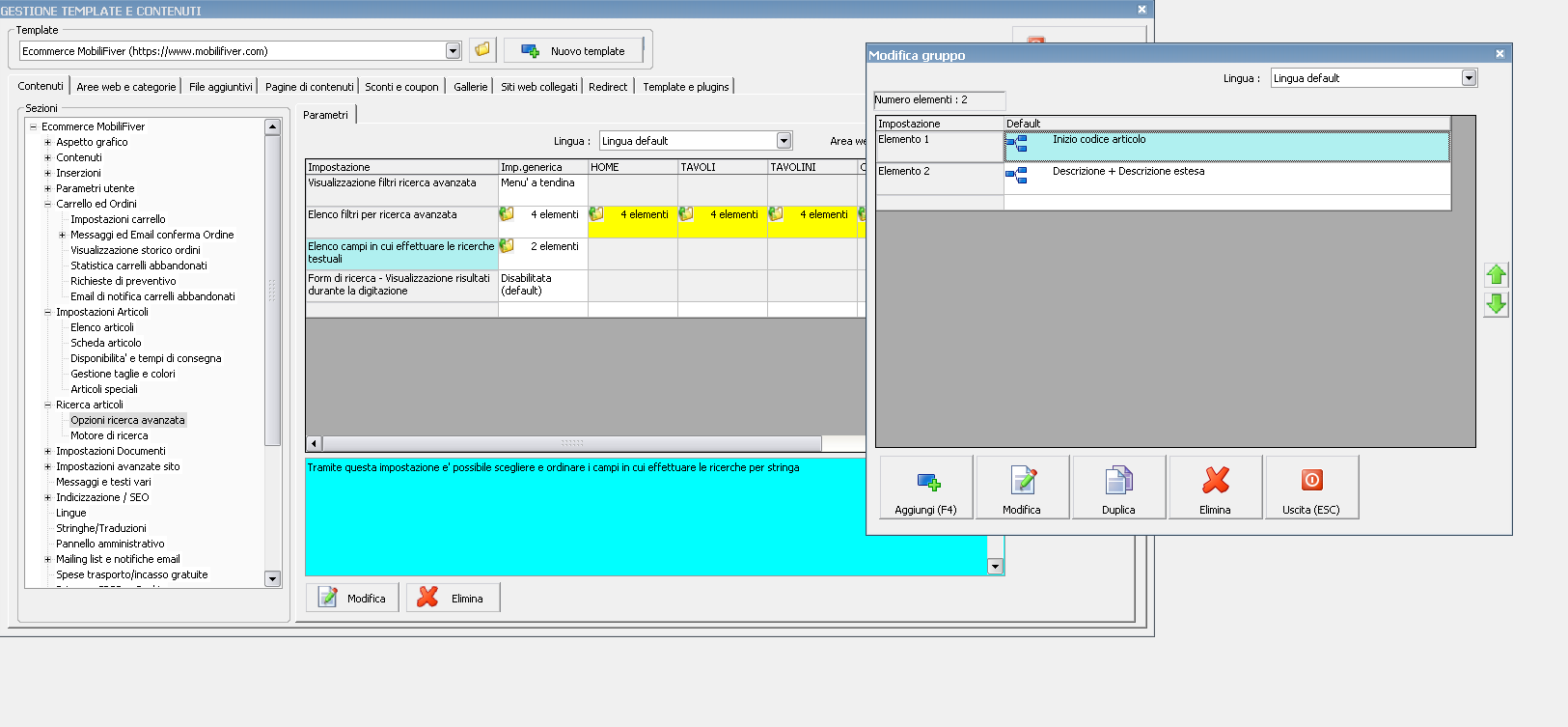Click Elemento 2 group tree icon
Screen dimensions: 1568x727
point(1016,176)
